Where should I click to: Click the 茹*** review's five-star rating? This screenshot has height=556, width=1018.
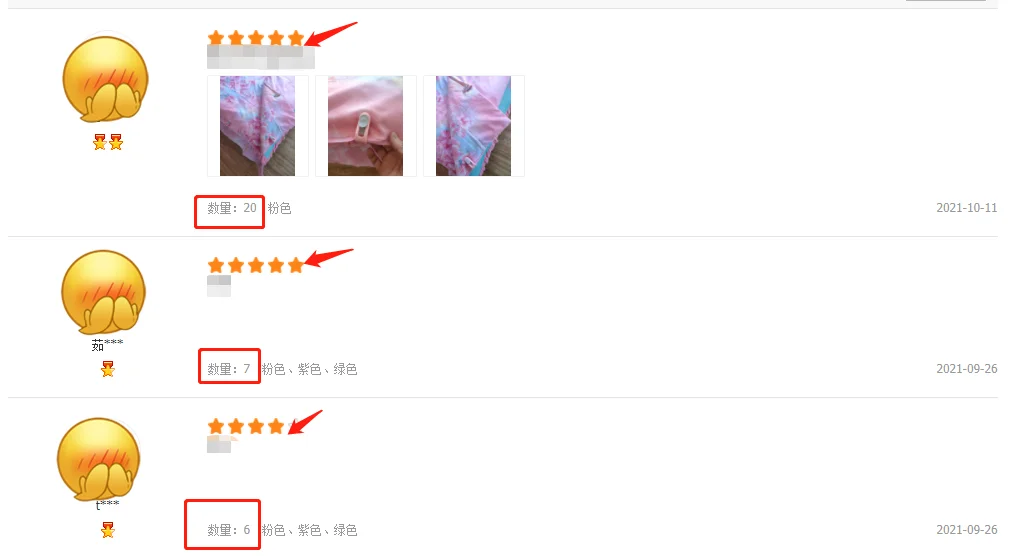[x=256, y=265]
